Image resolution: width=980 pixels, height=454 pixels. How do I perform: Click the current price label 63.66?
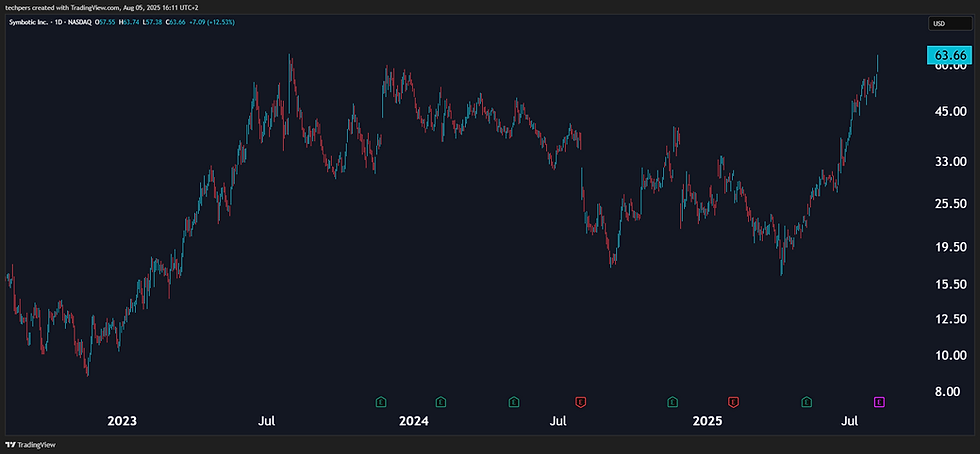pos(950,56)
